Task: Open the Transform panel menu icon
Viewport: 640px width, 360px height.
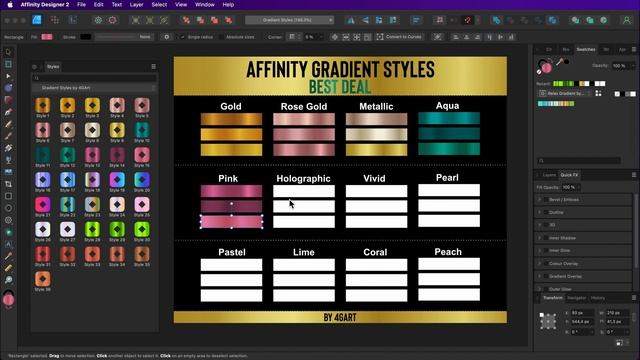Action: tap(634, 298)
